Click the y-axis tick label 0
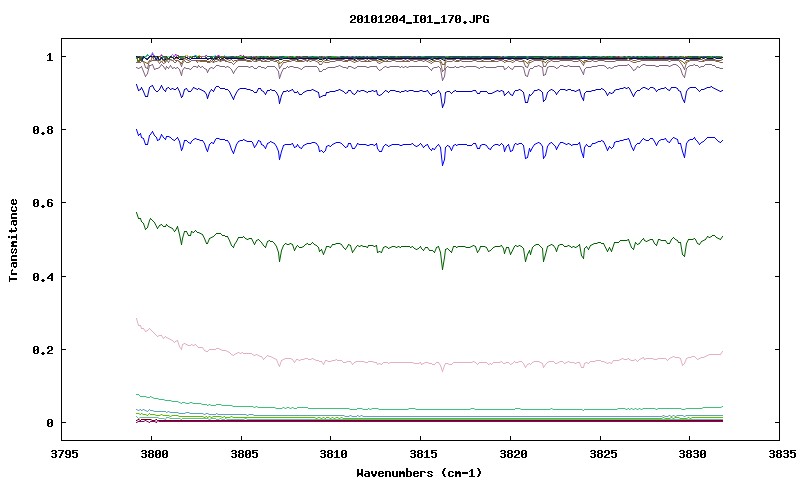 (x=49, y=423)
